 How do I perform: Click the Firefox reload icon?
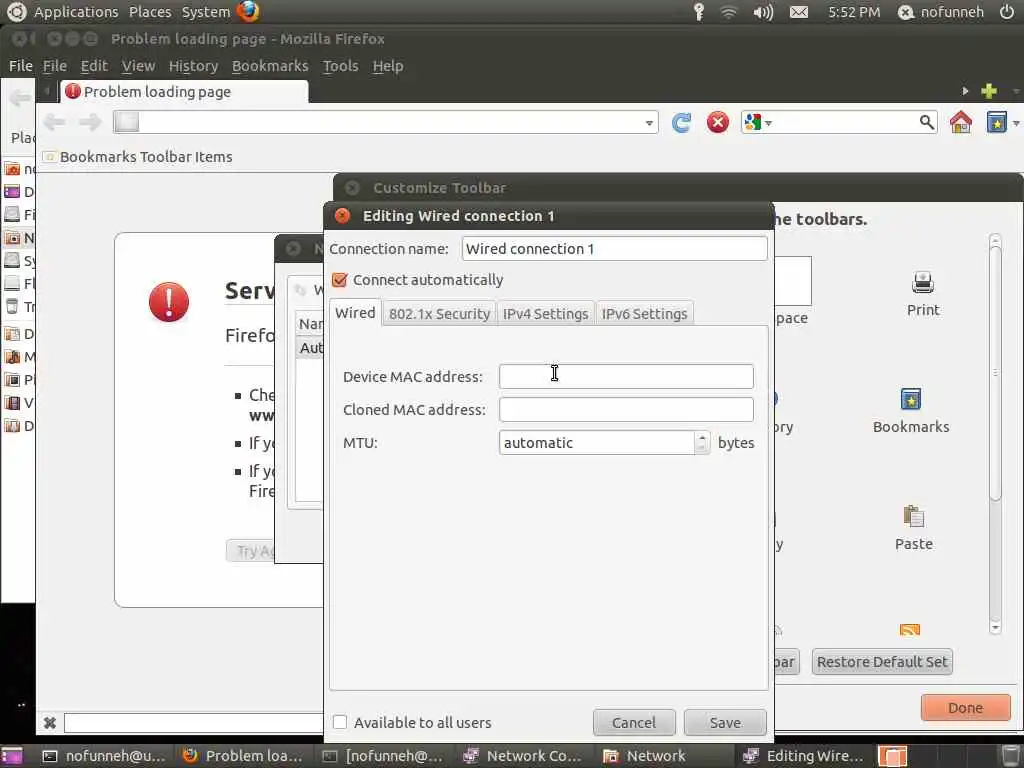[x=681, y=122]
